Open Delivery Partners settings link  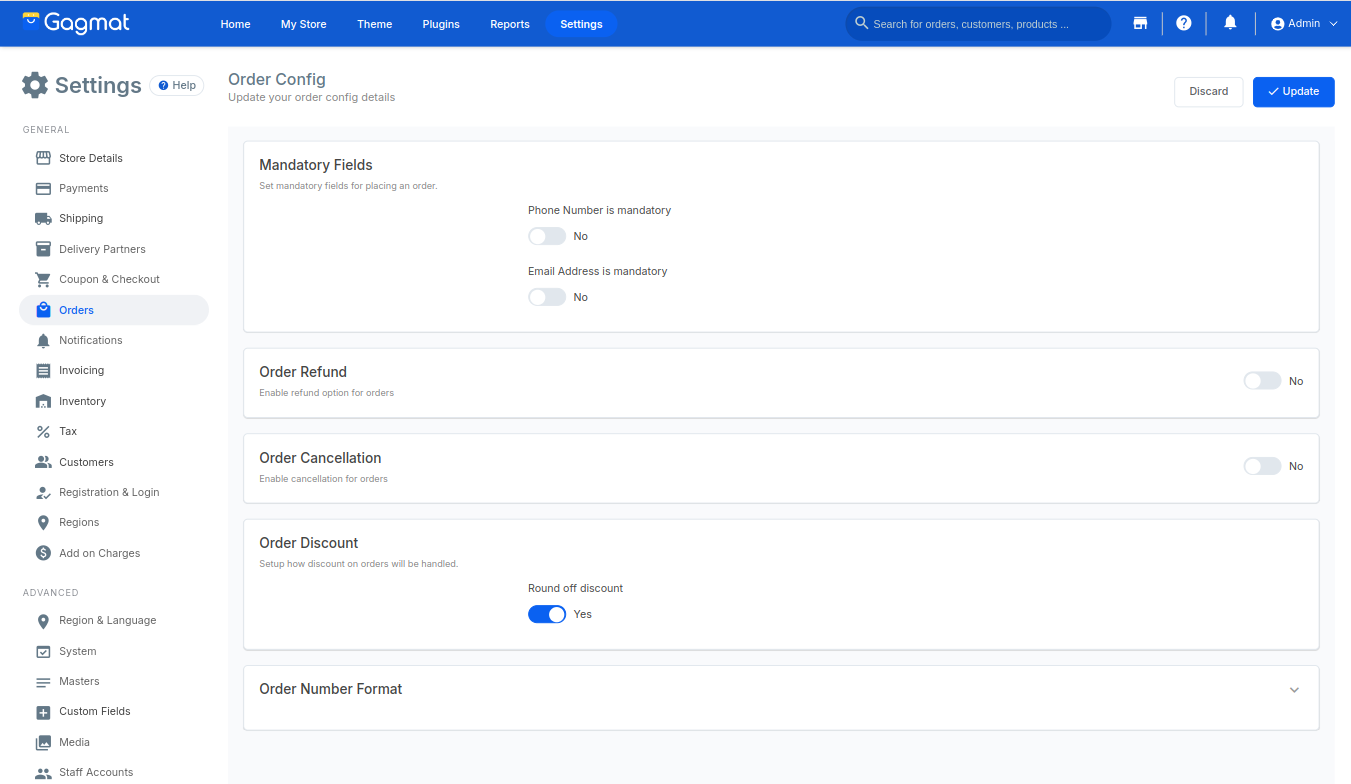click(102, 249)
